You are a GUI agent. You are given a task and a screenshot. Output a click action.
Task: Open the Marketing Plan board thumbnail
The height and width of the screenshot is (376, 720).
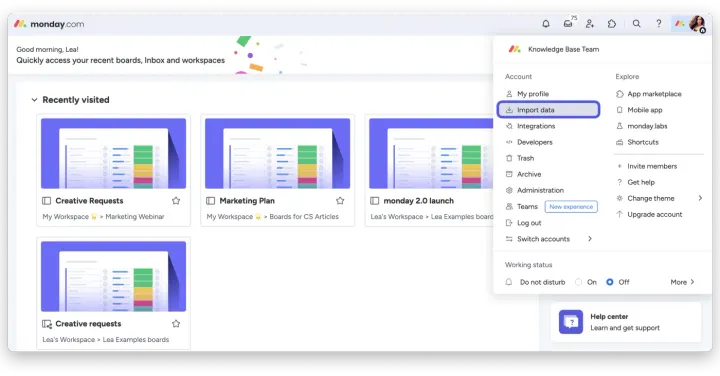pyautogui.click(x=277, y=153)
